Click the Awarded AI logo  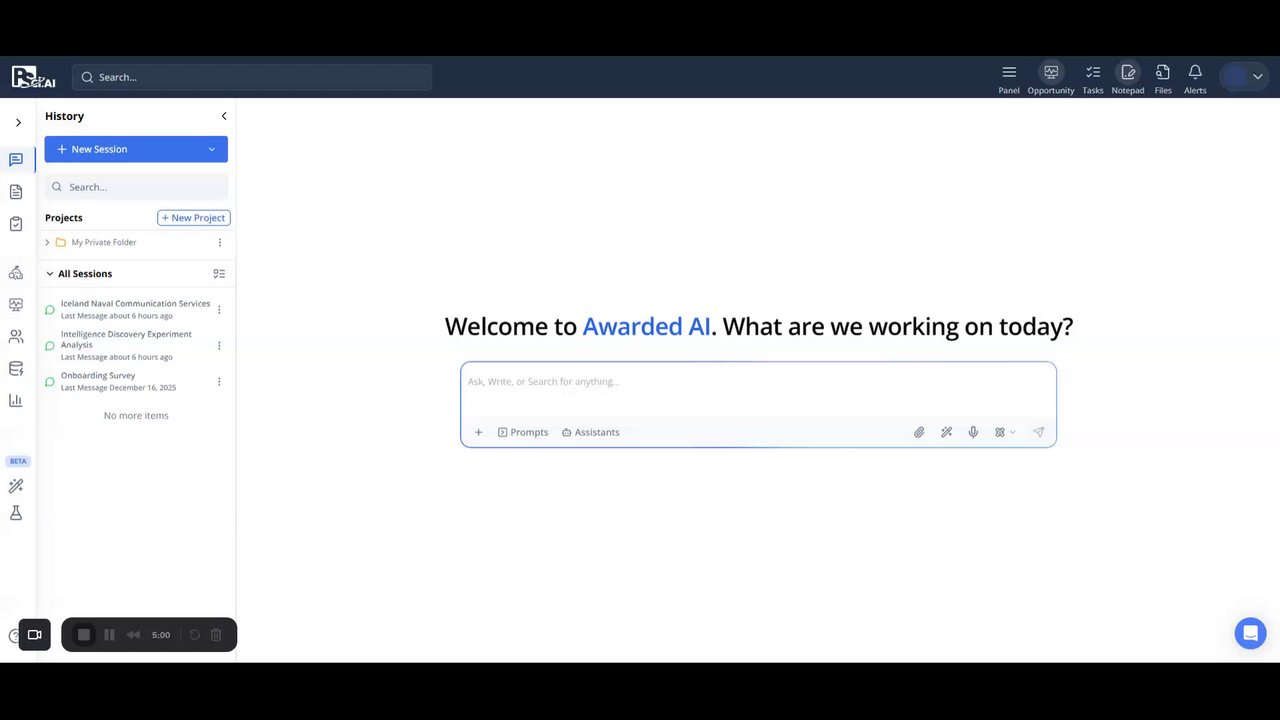click(33, 77)
